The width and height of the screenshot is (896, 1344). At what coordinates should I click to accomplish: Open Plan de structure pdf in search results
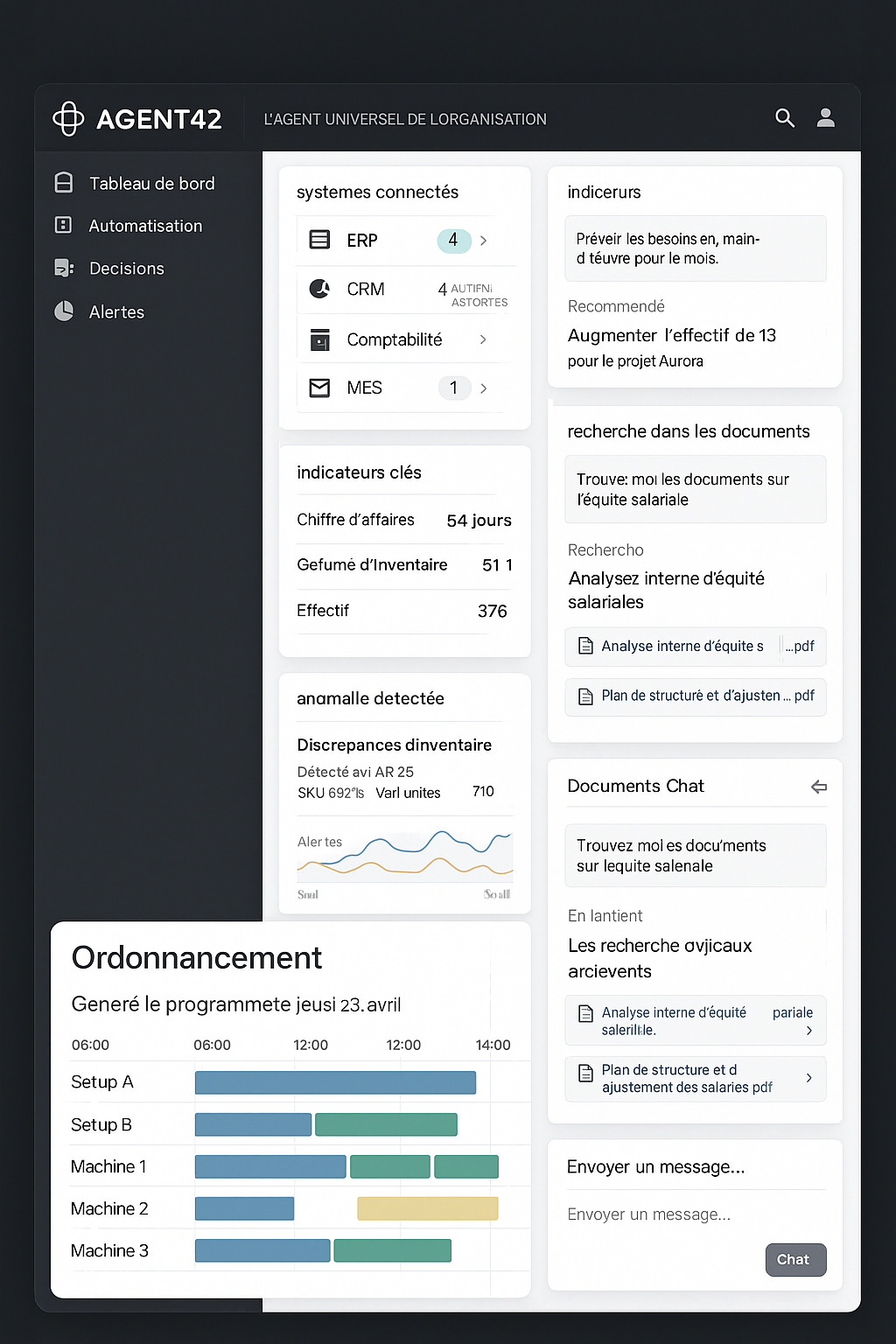click(695, 696)
